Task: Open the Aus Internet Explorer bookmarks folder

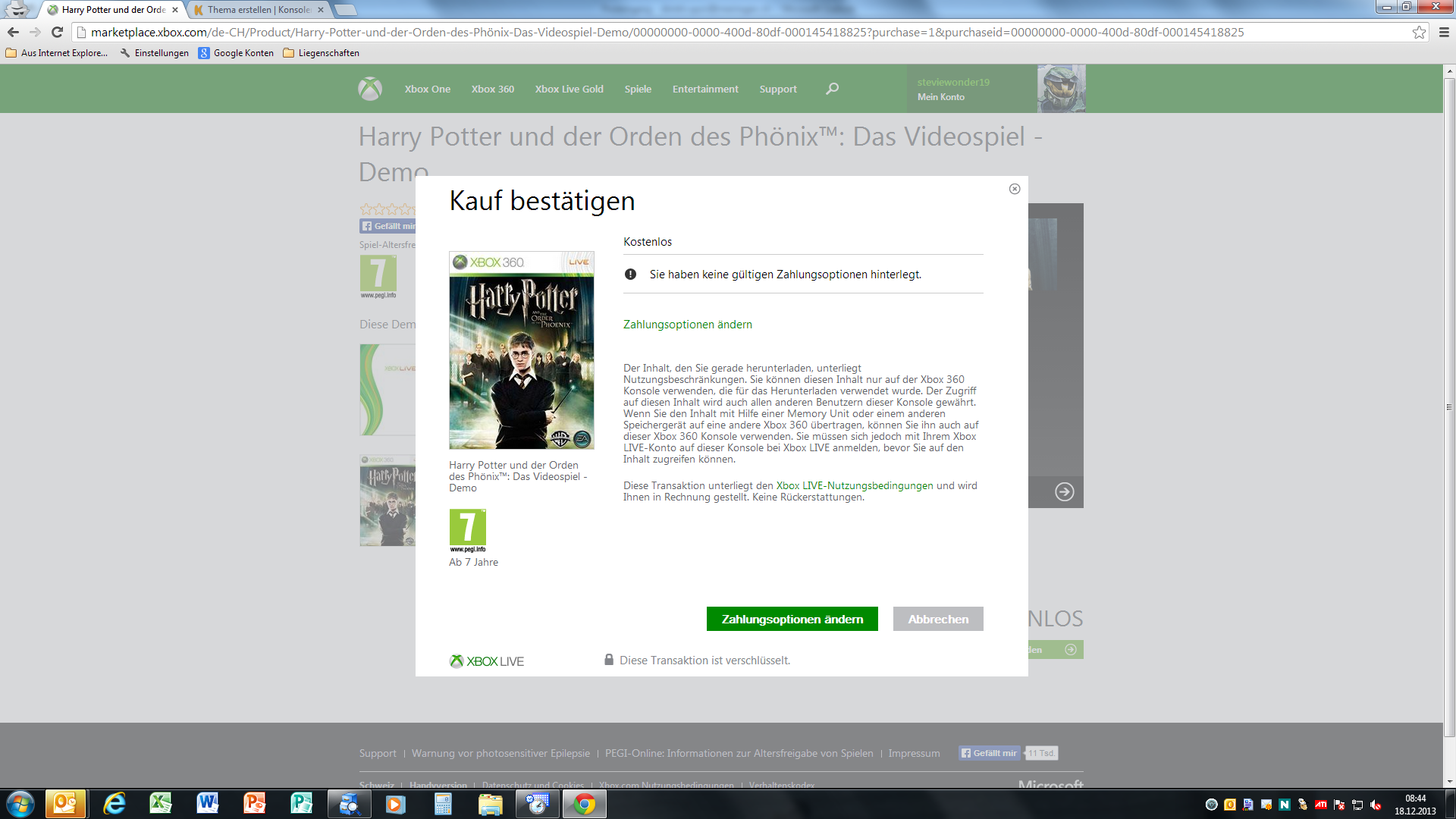Action: pyautogui.click(x=57, y=53)
